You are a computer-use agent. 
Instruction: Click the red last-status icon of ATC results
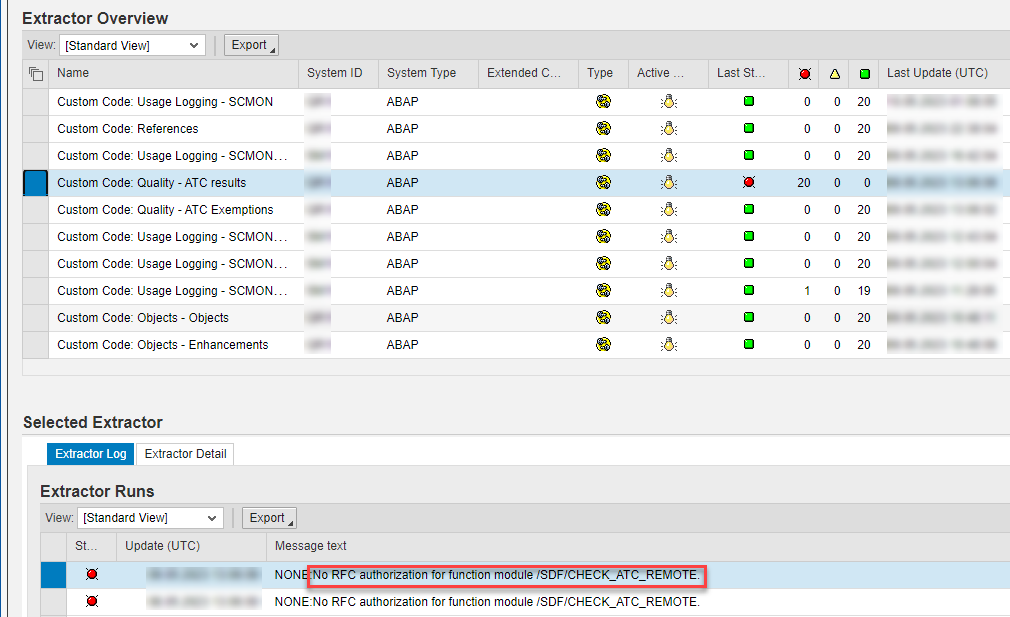[x=748, y=183]
